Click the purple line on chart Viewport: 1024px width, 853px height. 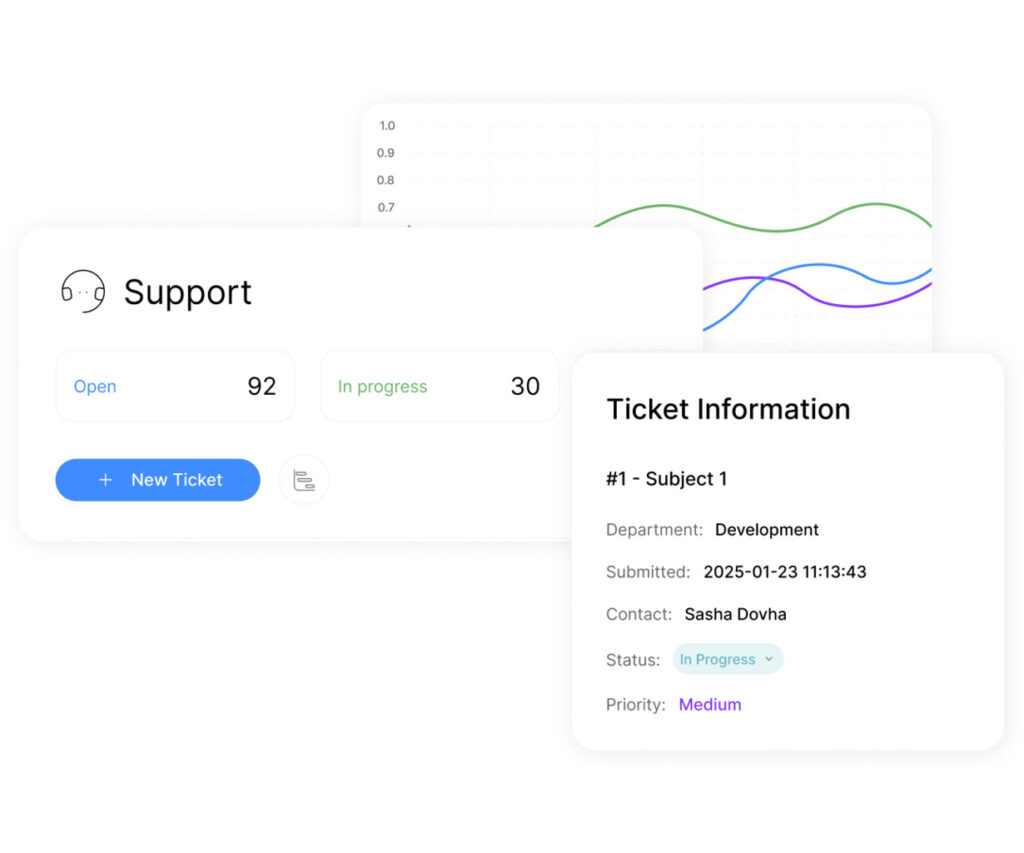click(850, 305)
